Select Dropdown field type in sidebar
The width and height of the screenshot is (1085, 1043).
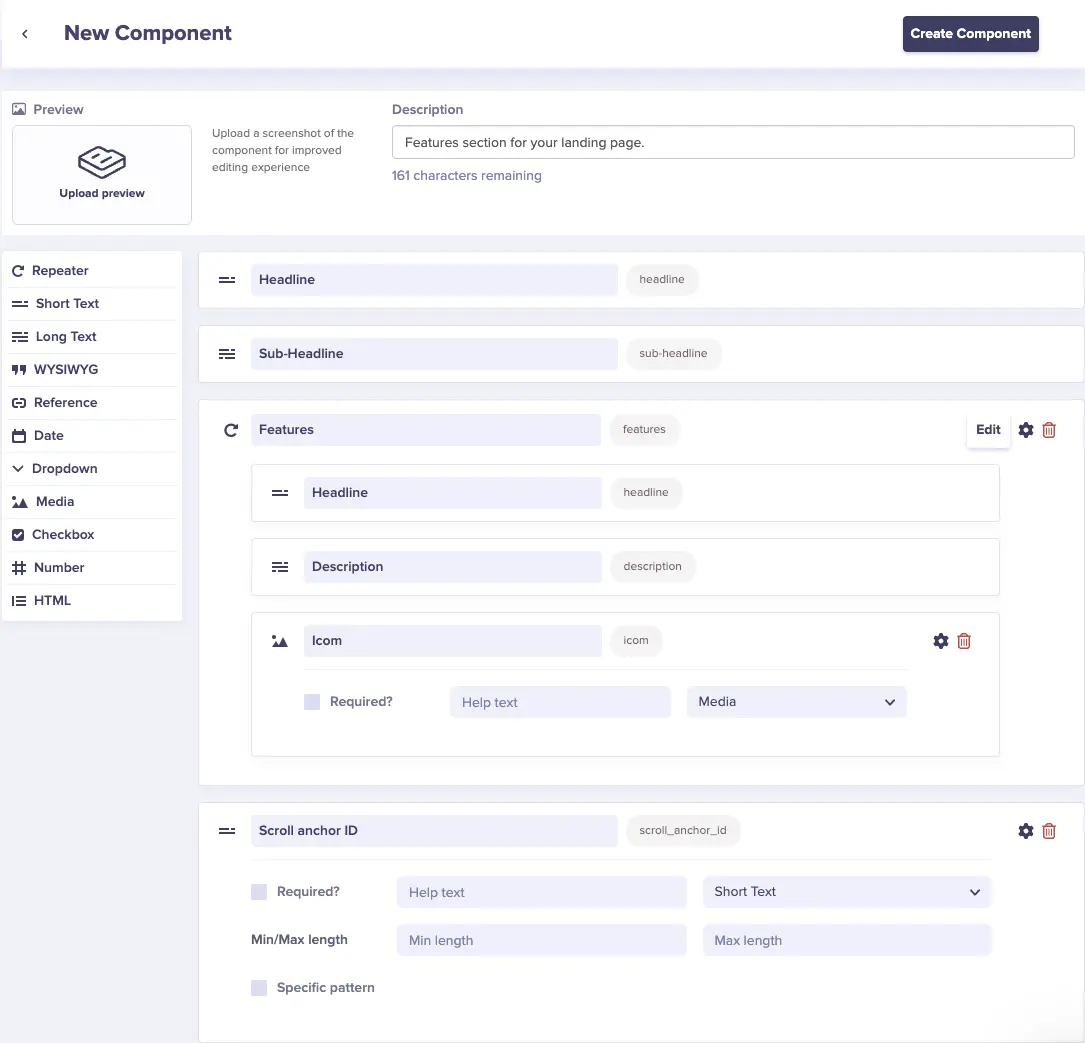[x=65, y=469]
